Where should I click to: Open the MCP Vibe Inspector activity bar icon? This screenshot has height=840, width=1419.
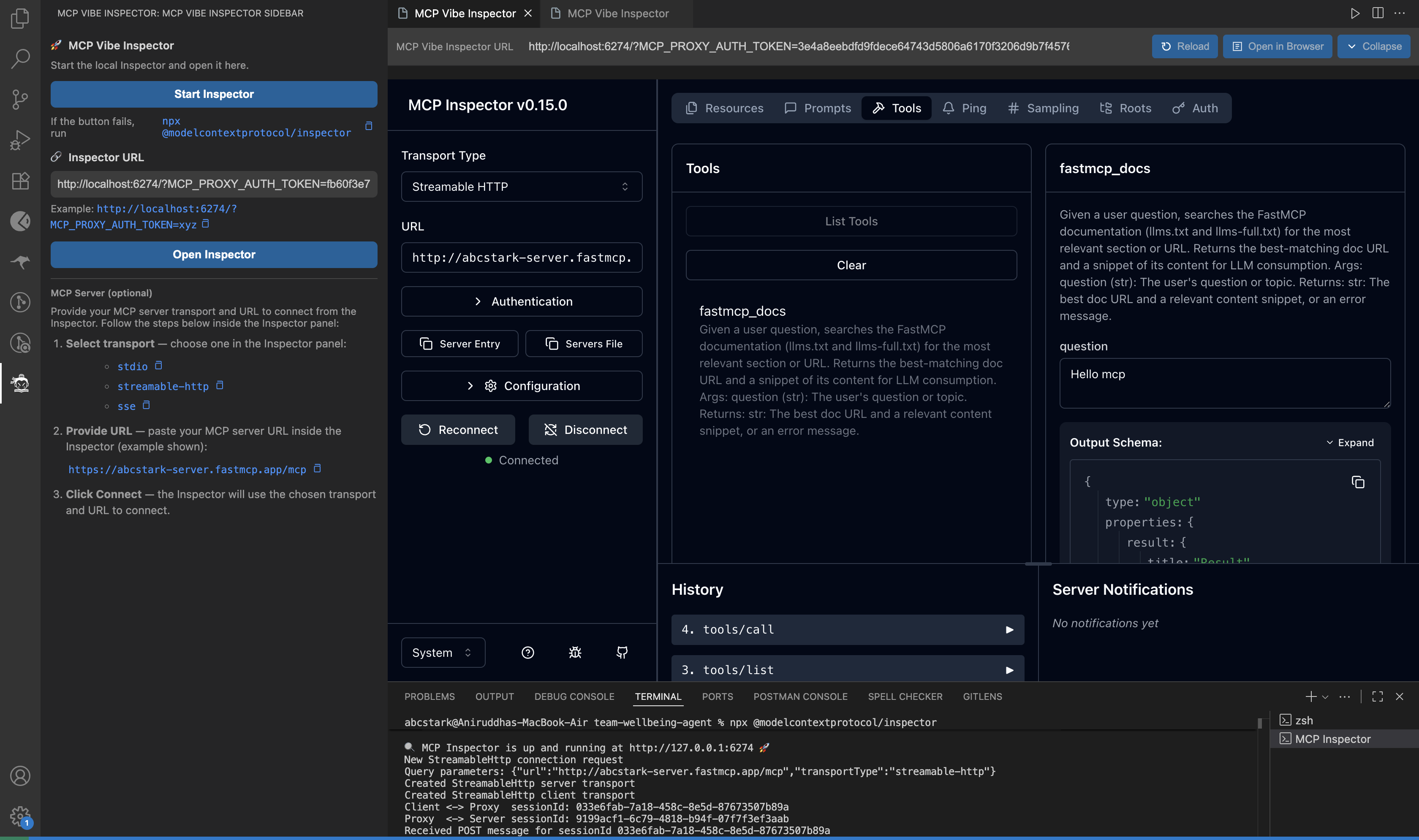(x=20, y=383)
